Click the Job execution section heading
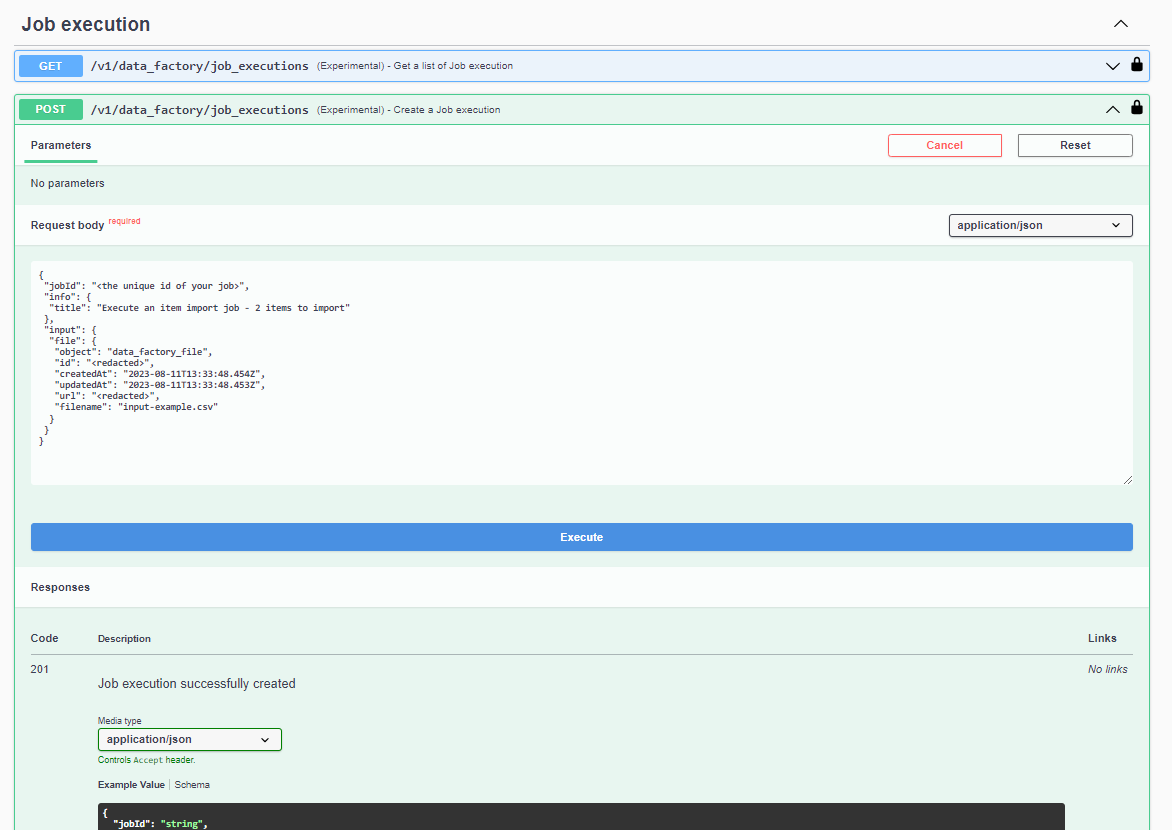1172x830 pixels. pyautogui.click(x=86, y=24)
